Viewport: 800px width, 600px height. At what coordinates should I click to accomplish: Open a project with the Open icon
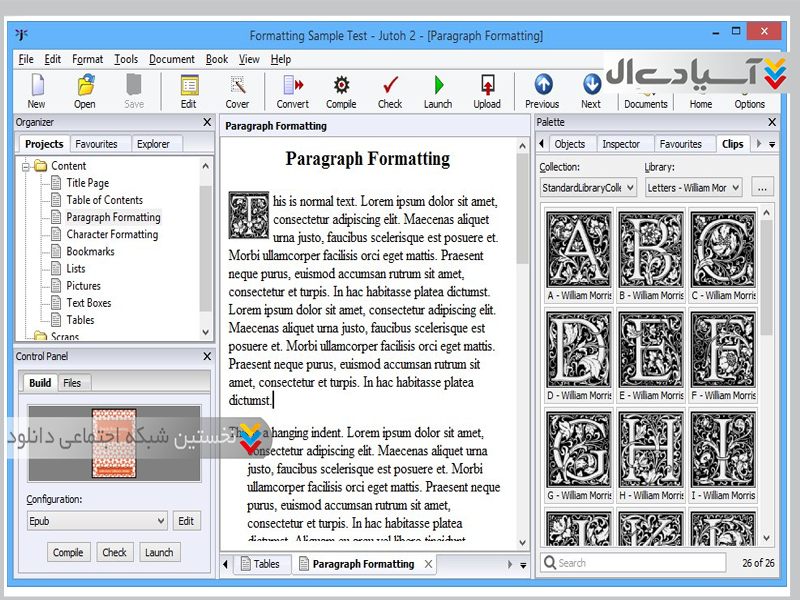tap(85, 90)
